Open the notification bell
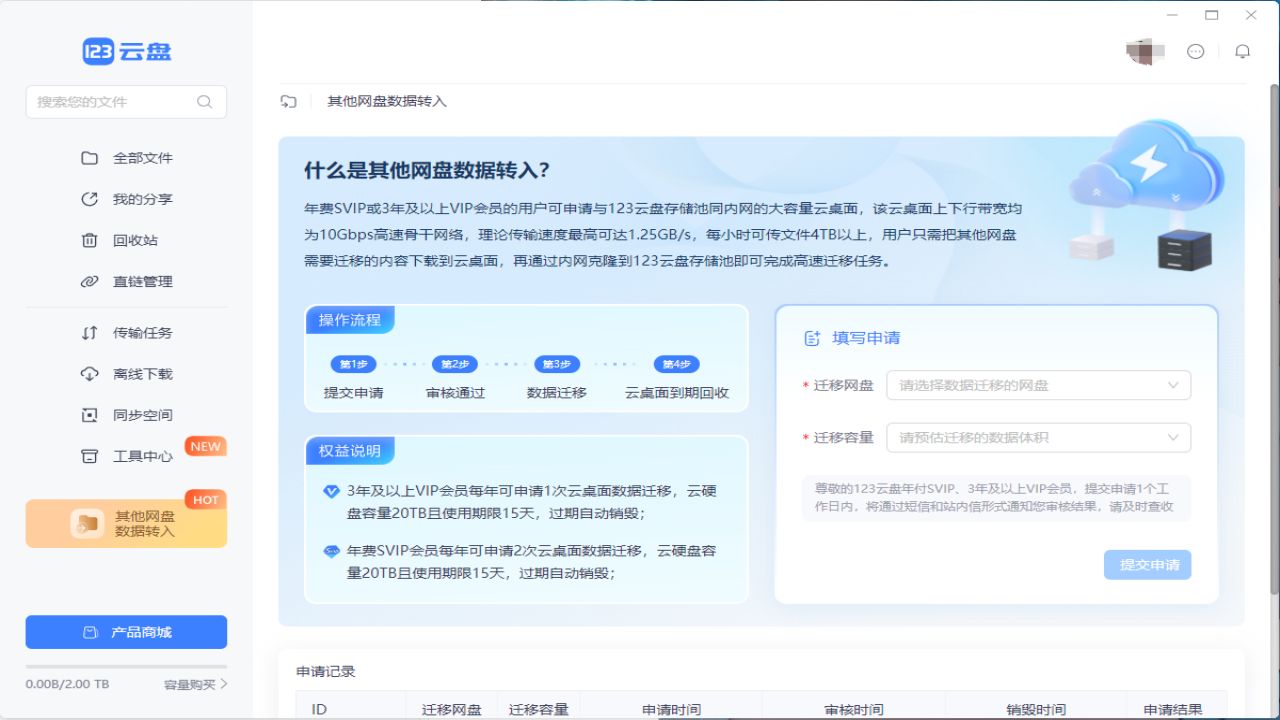Viewport: 1280px width, 720px height. coord(1243,51)
